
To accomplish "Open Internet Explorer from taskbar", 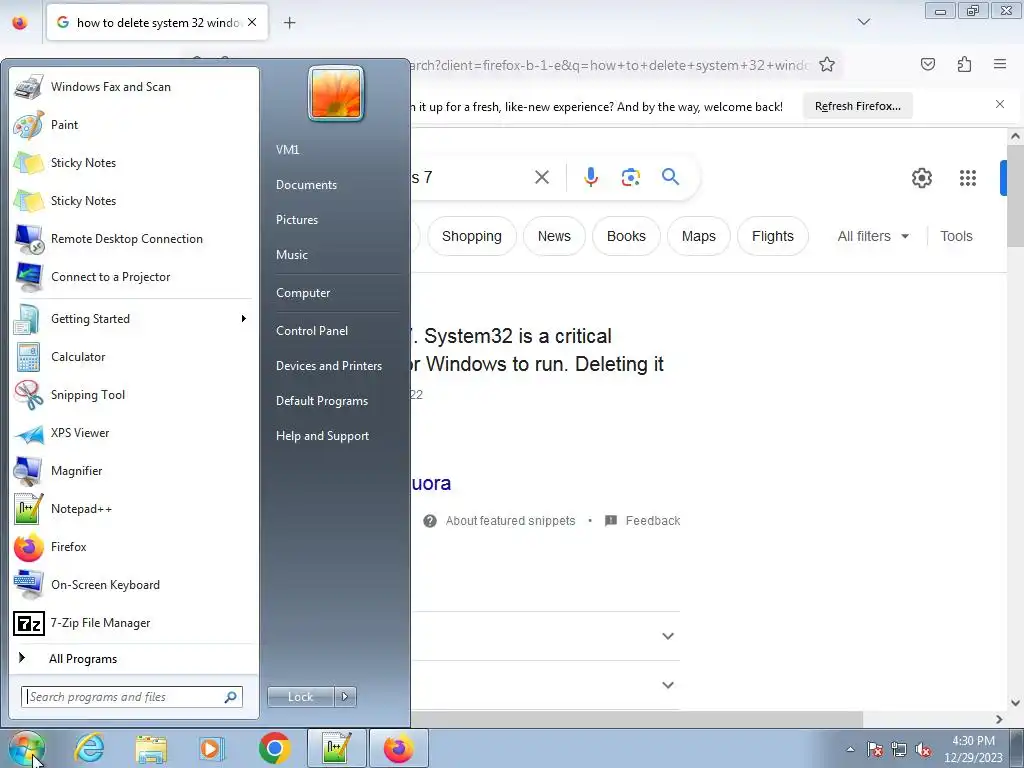I will (x=89, y=748).
